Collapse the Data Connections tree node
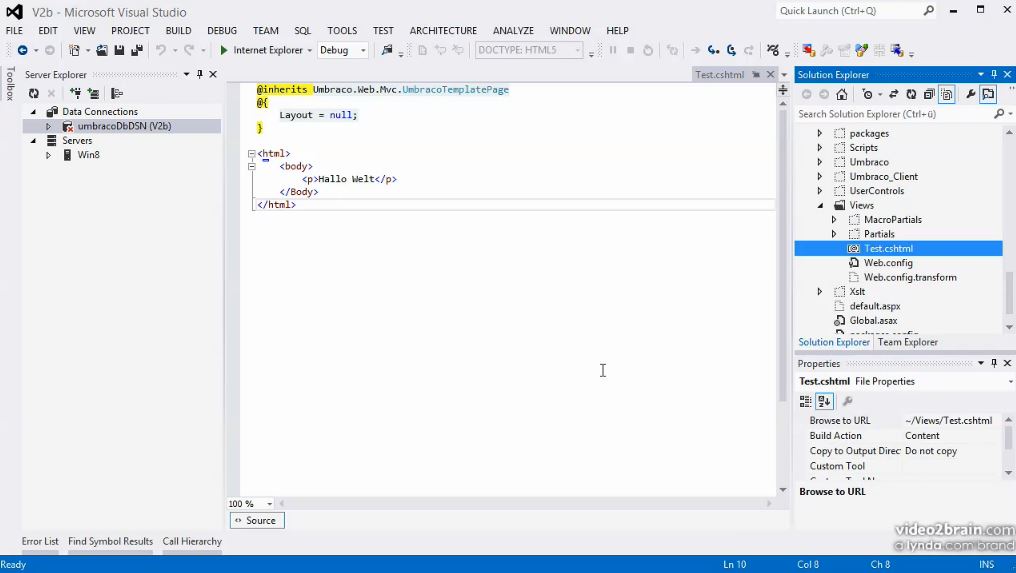Screen dimensions: 1016x573 [33, 111]
